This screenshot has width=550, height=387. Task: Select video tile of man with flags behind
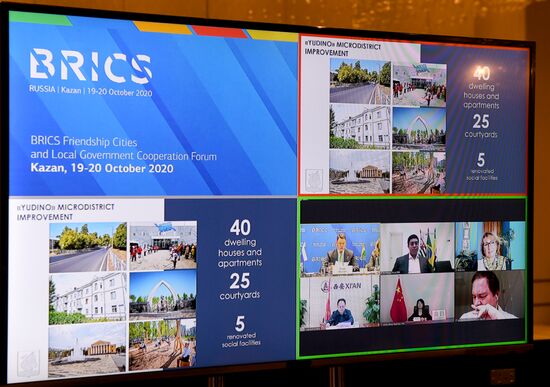(x=417, y=248)
